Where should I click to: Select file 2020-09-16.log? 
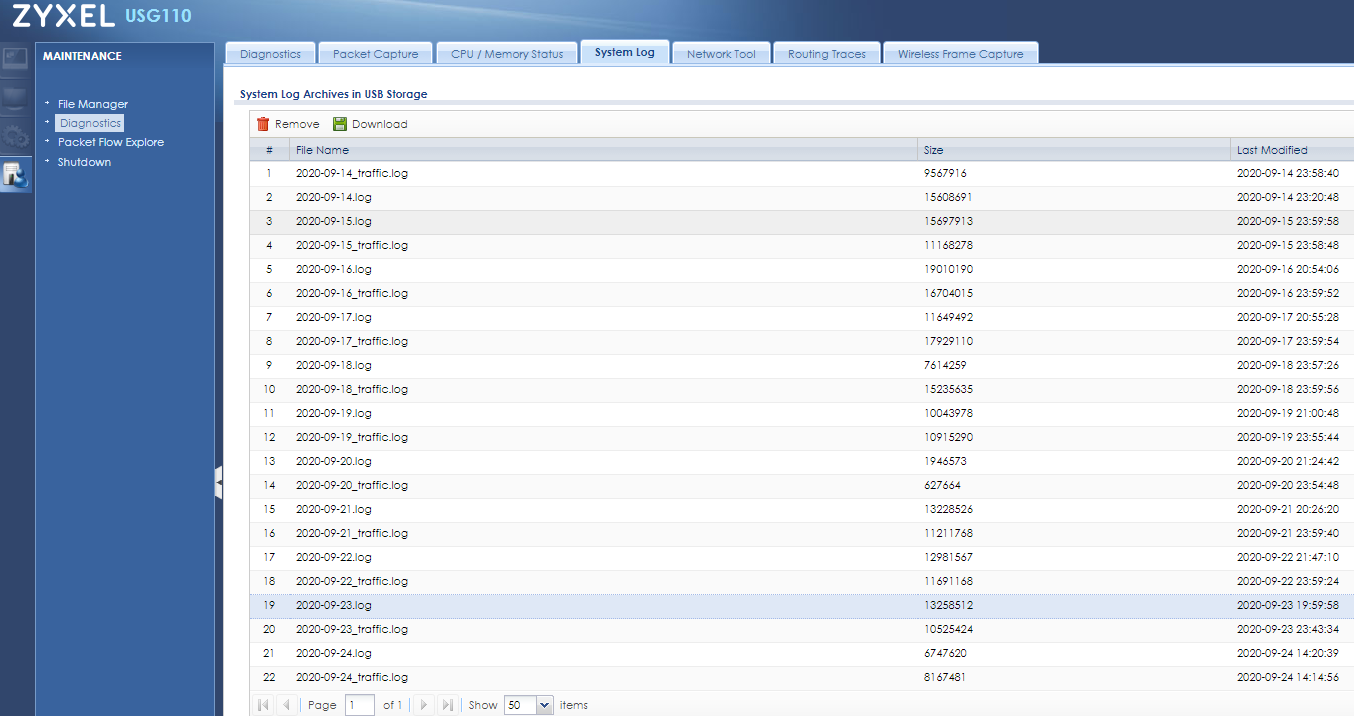tap(334, 269)
